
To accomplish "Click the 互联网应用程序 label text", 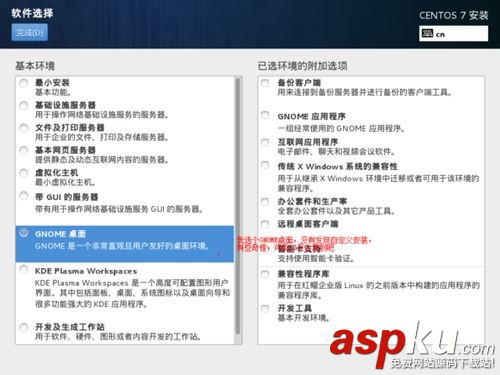I will pyautogui.click(x=308, y=142).
